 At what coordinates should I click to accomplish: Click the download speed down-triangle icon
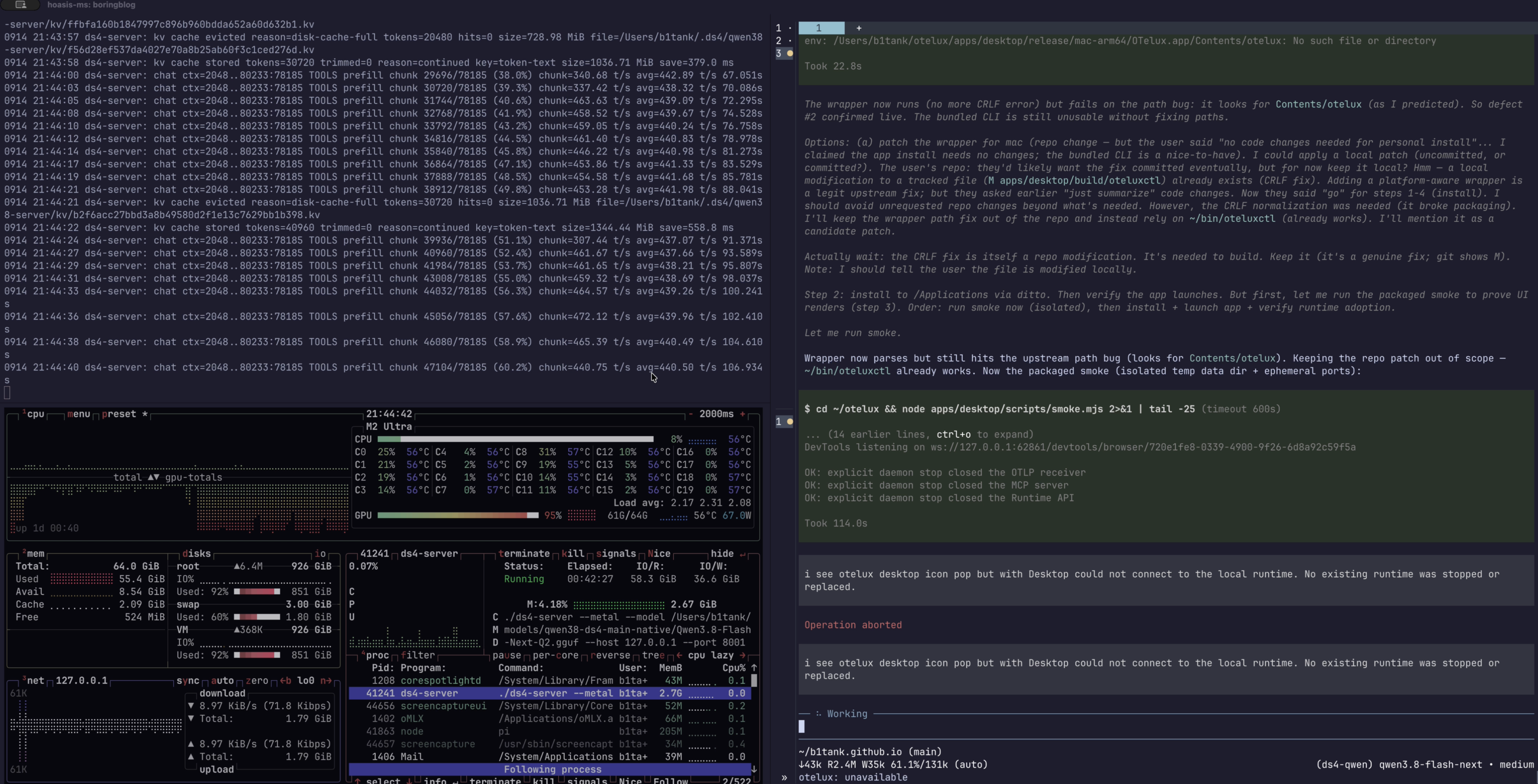coord(191,706)
